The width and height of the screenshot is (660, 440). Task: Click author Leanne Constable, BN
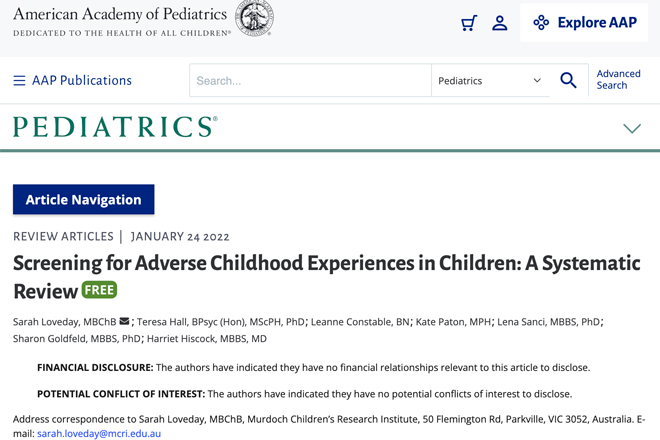click(360, 322)
